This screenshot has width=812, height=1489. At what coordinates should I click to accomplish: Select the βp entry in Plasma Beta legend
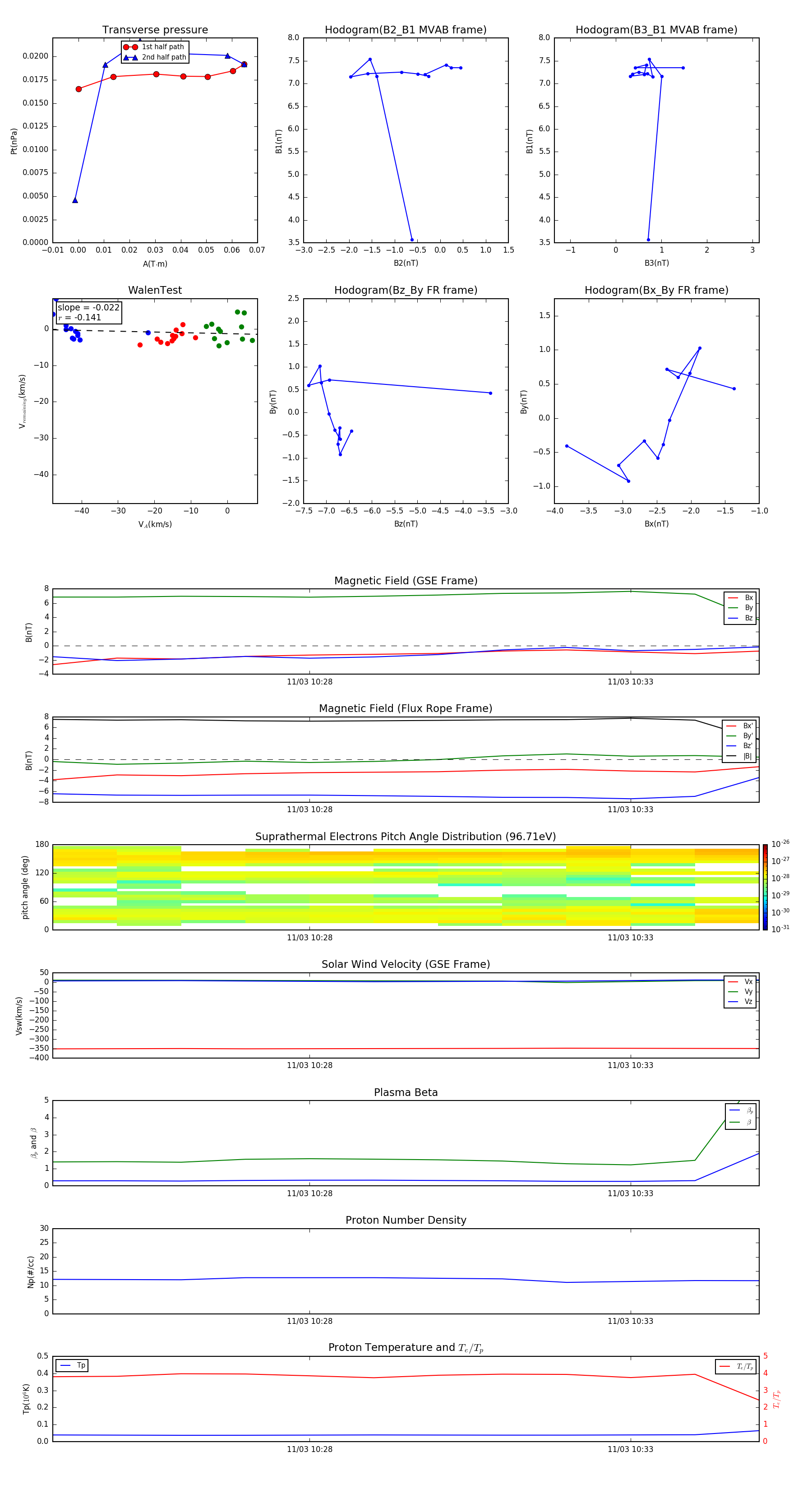coord(741,1110)
